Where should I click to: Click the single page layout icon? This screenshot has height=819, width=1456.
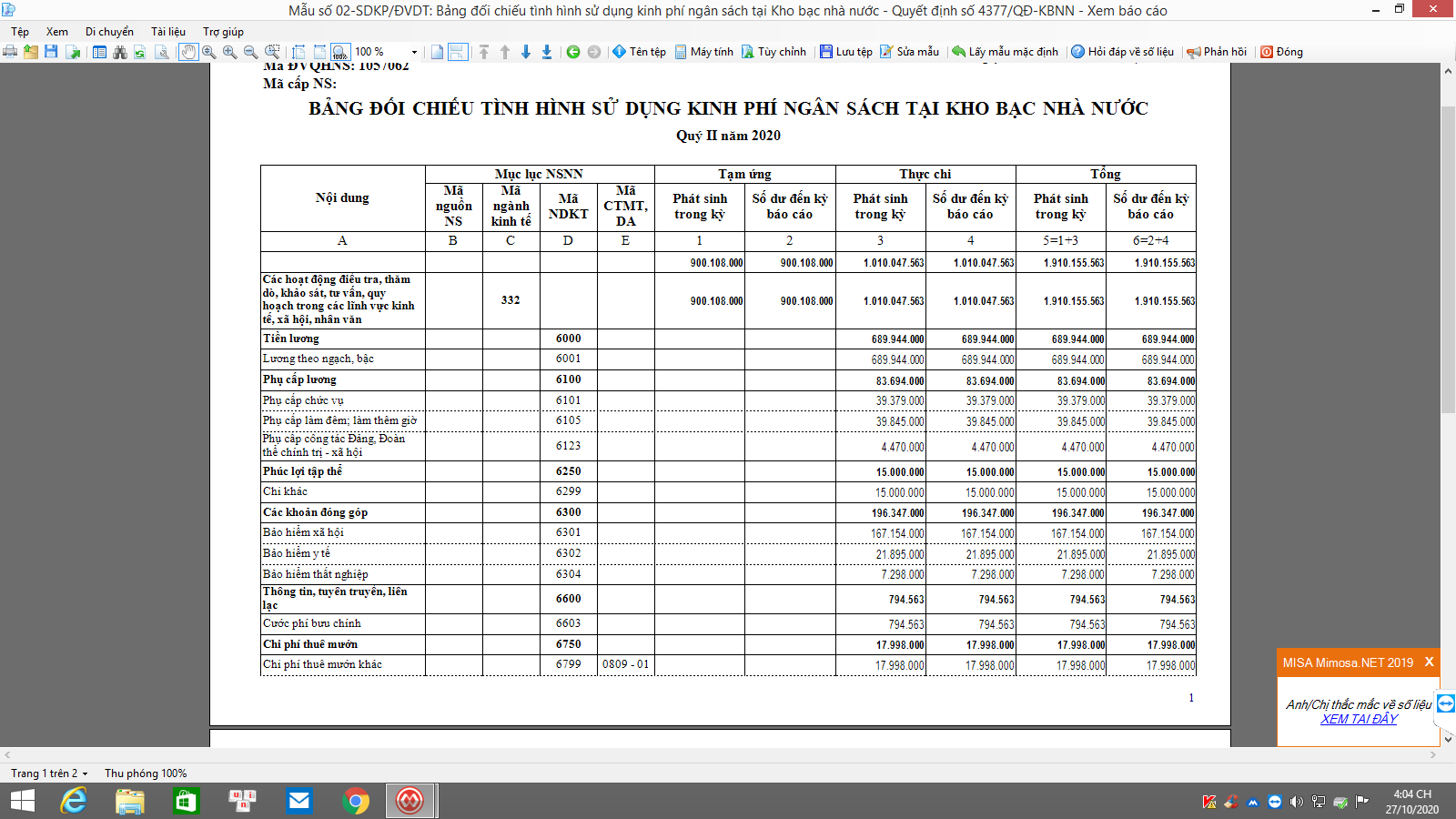click(438, 52)
